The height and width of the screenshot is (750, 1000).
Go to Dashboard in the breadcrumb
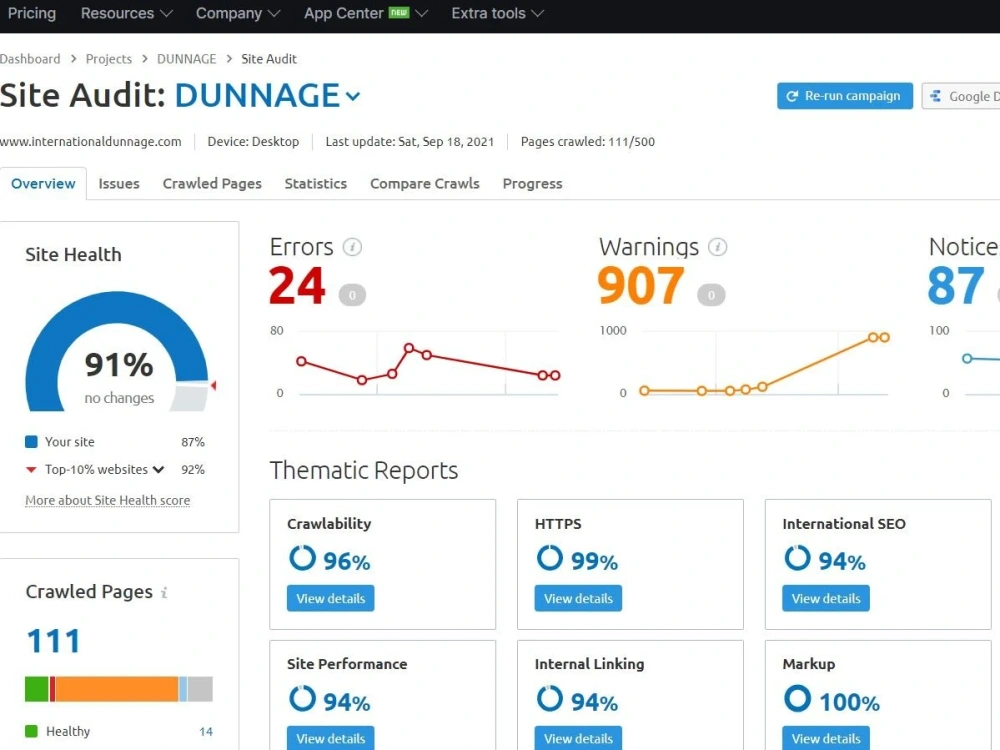[30, 59]
